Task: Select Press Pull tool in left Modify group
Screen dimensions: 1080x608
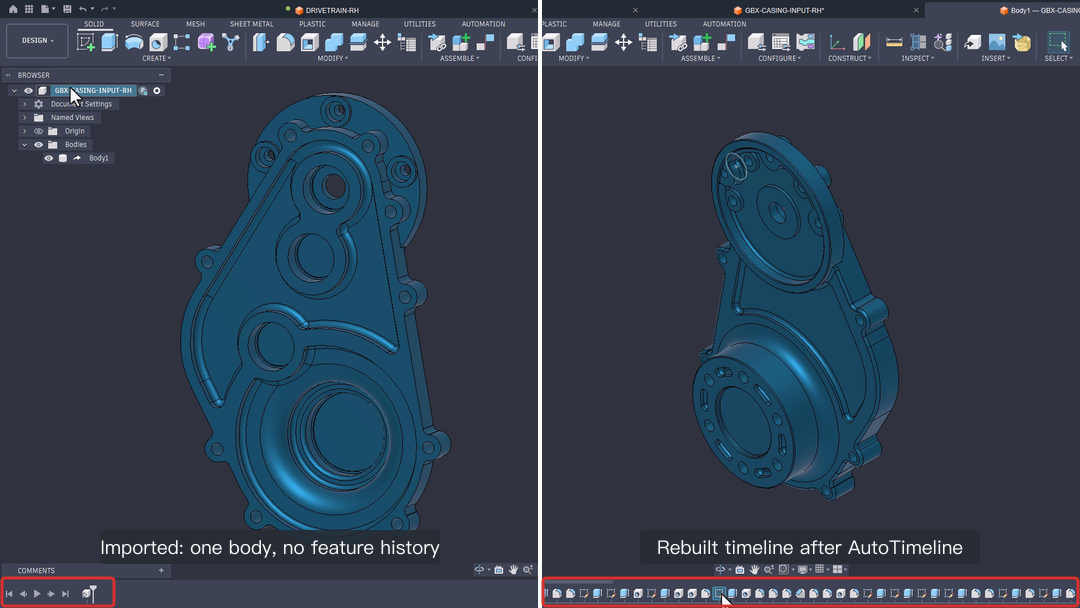Action: point(261,42)
